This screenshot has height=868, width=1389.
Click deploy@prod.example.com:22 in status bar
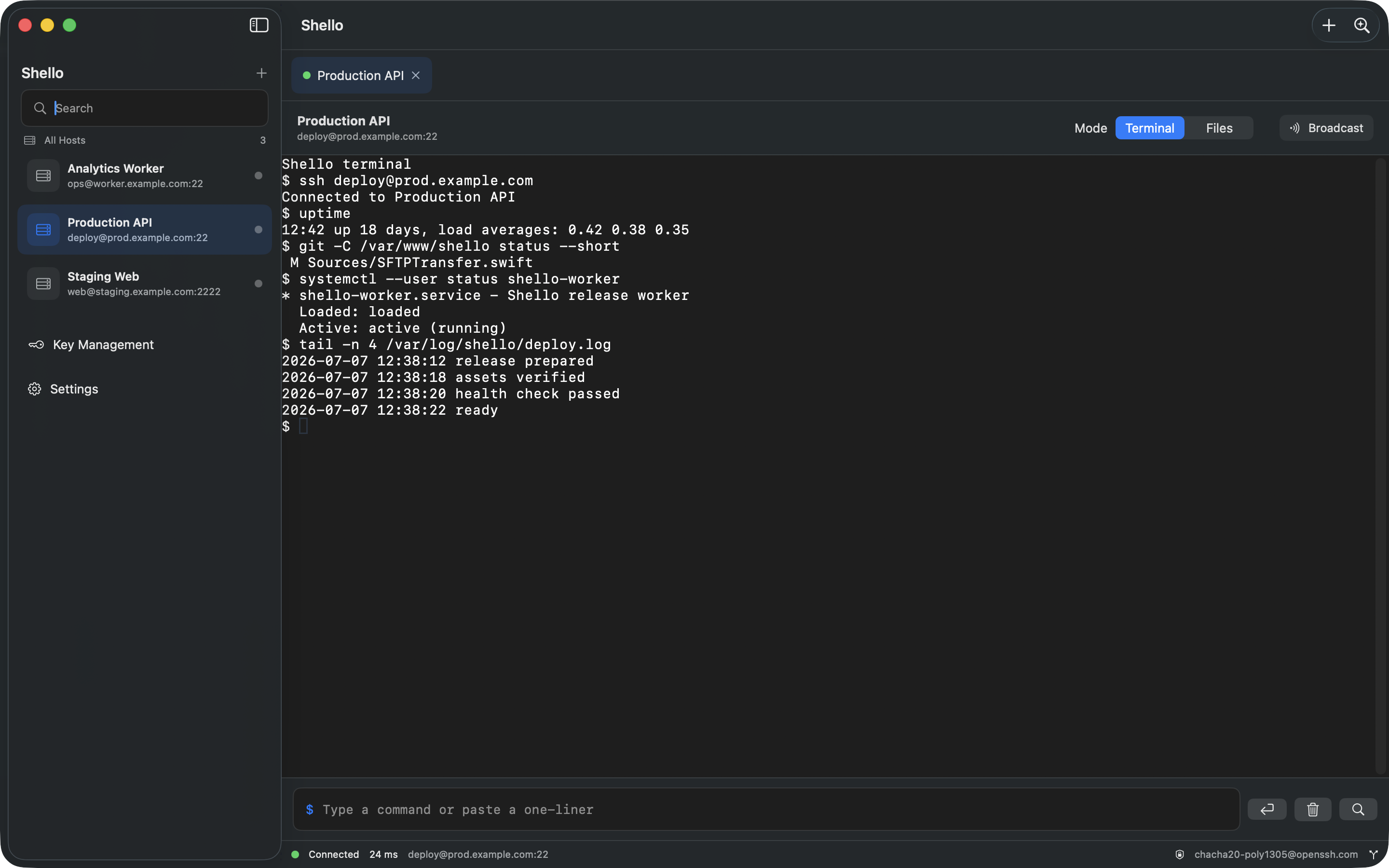coord(478,854)
